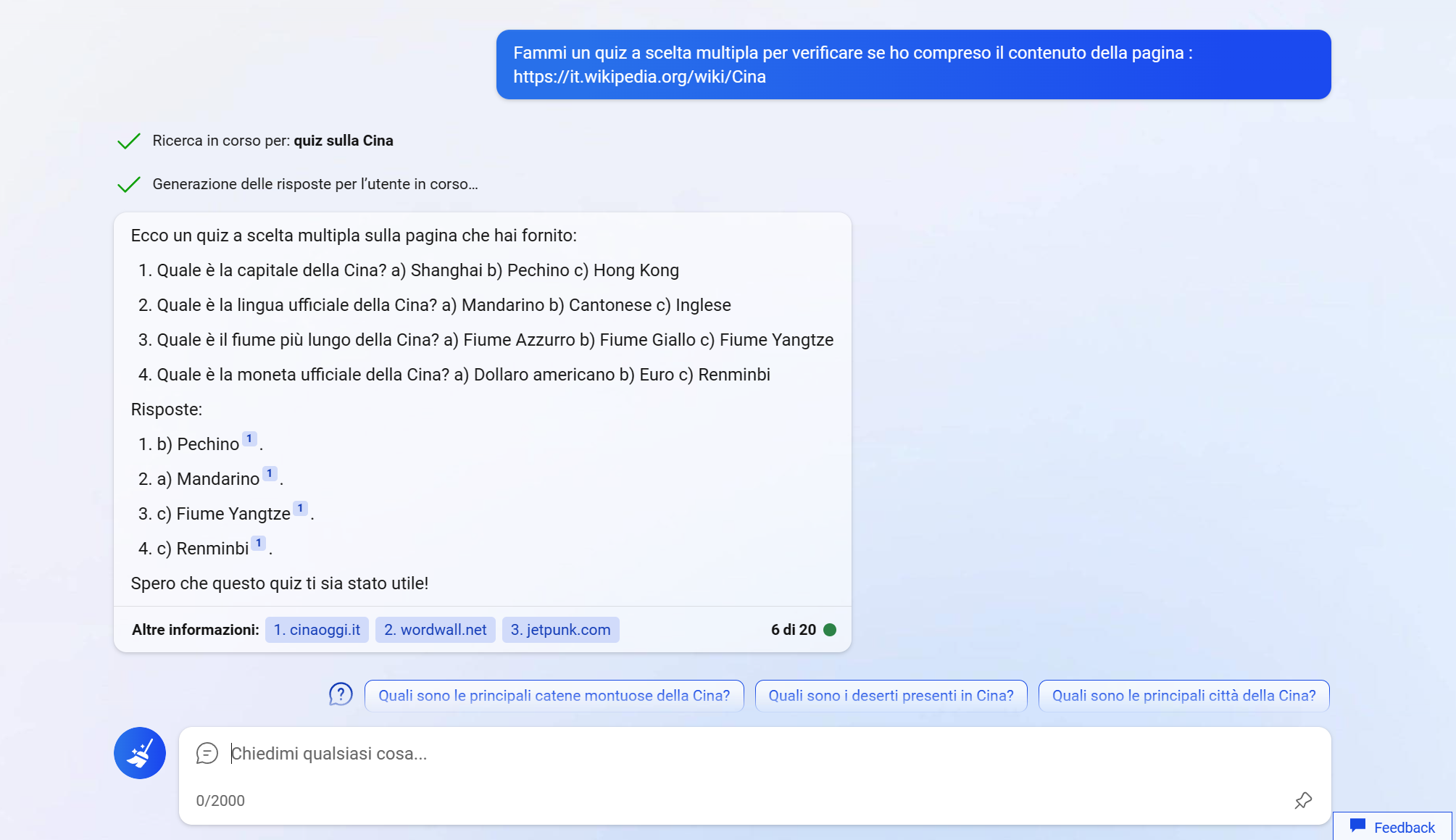The image size is (1456, 840).
Task: Click the question mark suggestions icon
Action: click(x=339, y=695)
